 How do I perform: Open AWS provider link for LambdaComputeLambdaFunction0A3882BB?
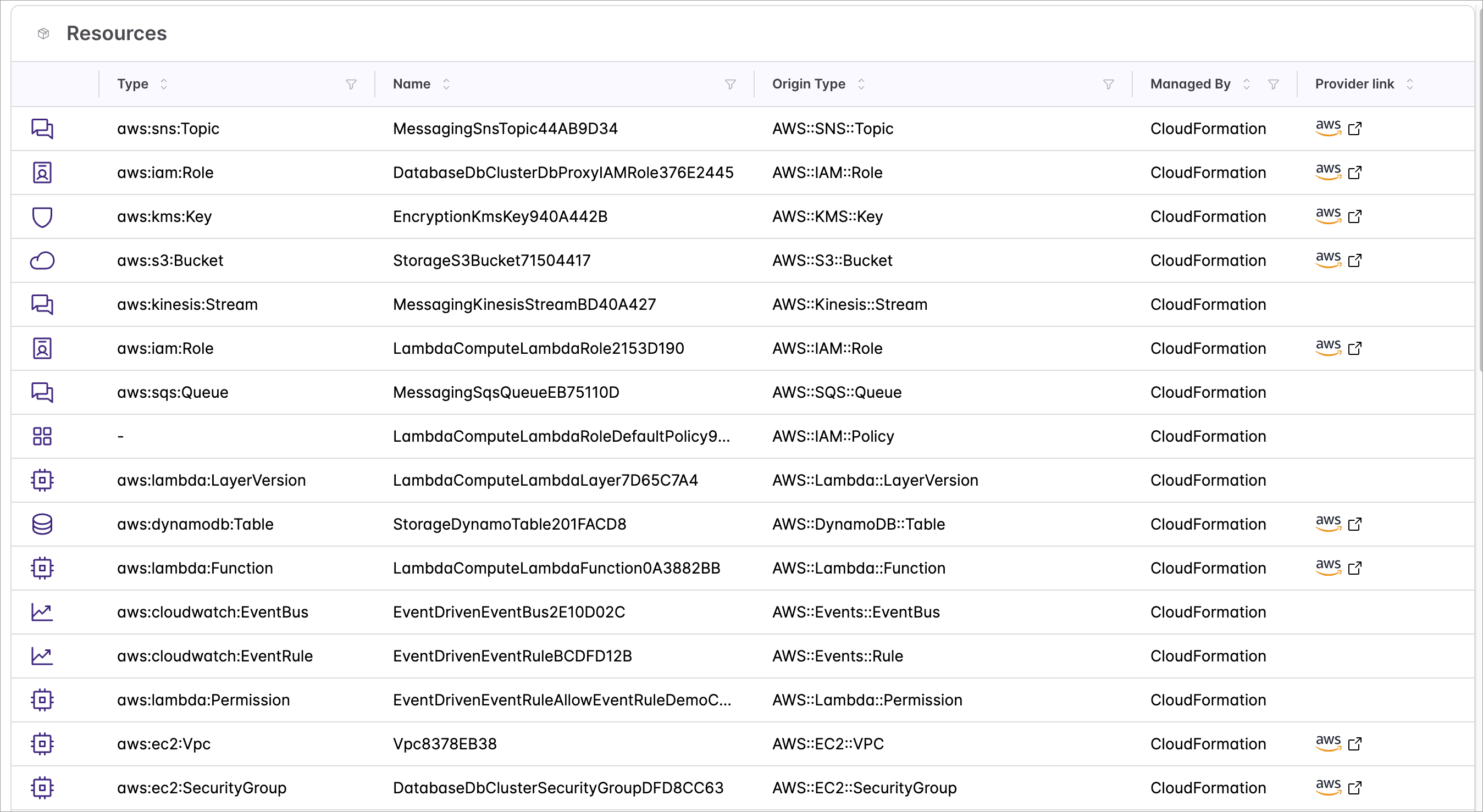pos(1338,568)
